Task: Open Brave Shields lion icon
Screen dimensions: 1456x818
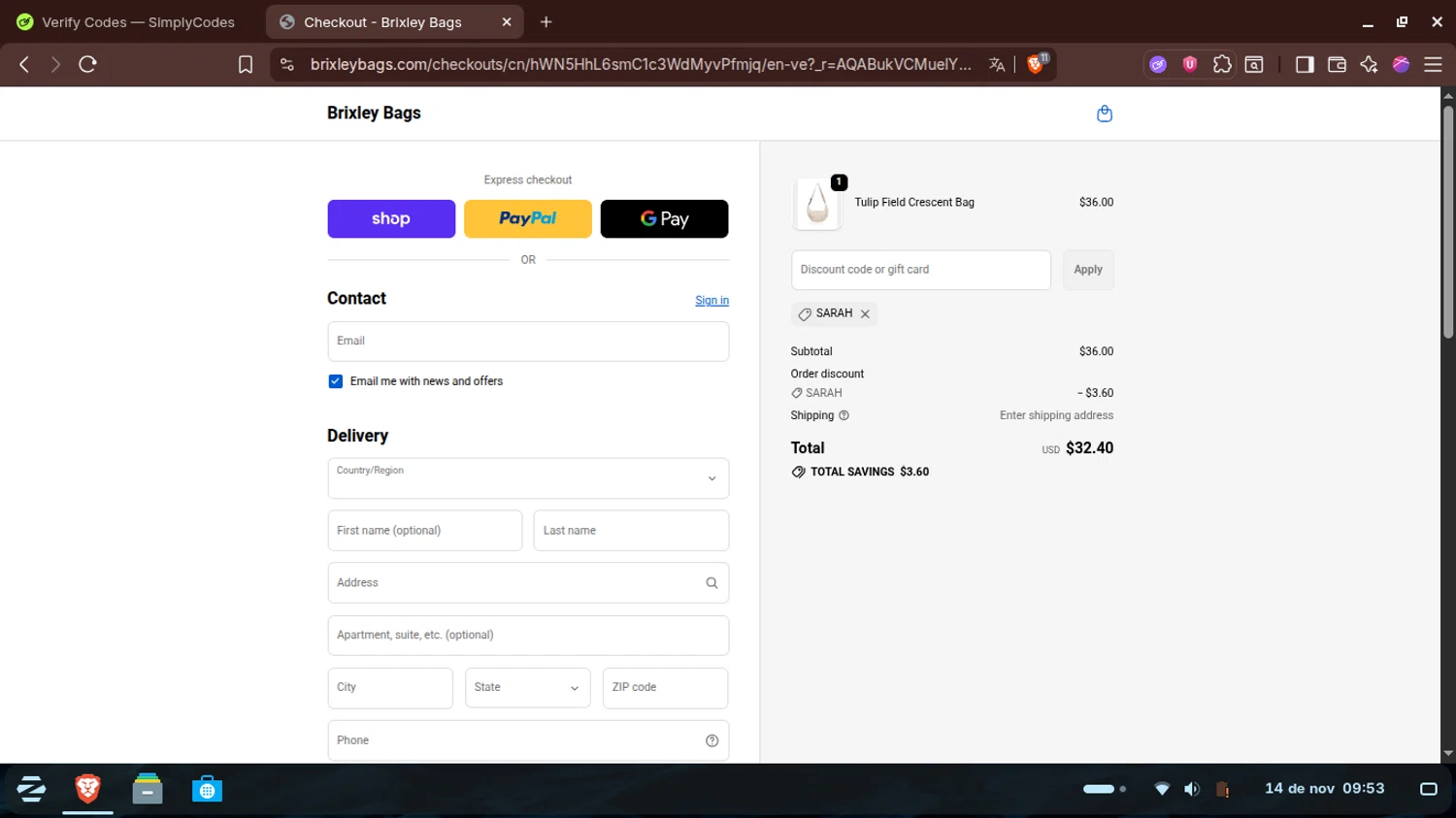Action: [x=1037, y=64]
